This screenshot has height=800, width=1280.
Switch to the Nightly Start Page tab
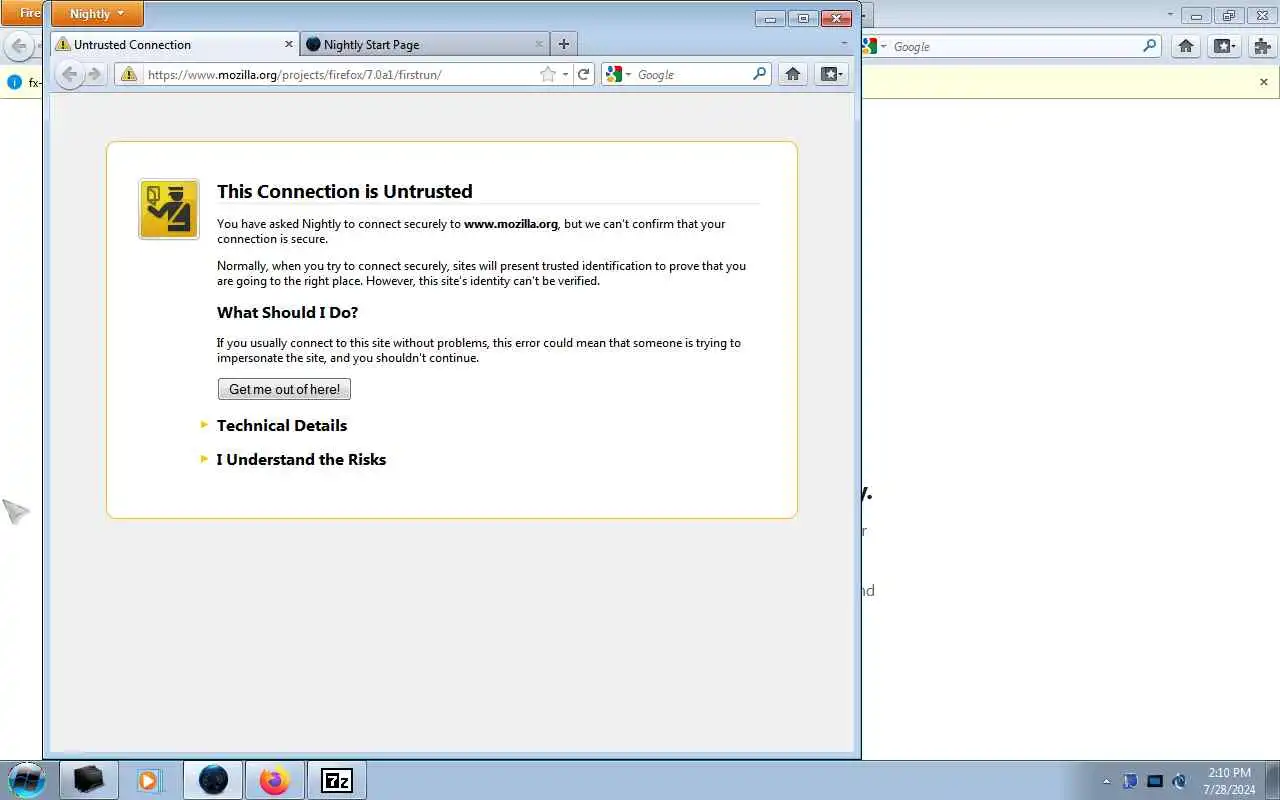pyautogui.click(x=426, y=44)
